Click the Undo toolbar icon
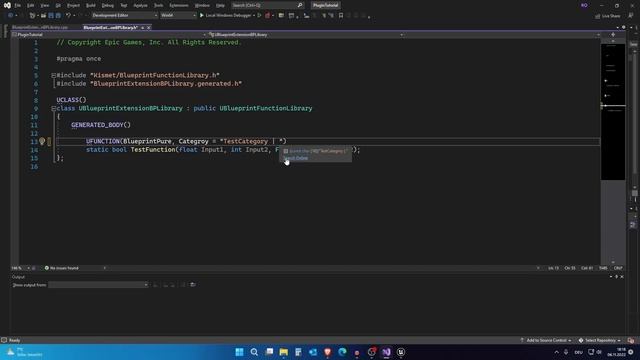 point(68,16)
